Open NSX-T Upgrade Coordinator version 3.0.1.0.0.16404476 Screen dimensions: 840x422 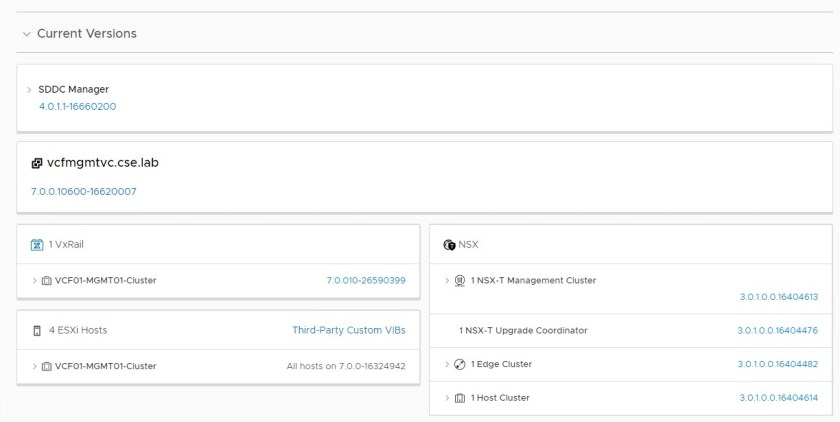click(777, 330)
